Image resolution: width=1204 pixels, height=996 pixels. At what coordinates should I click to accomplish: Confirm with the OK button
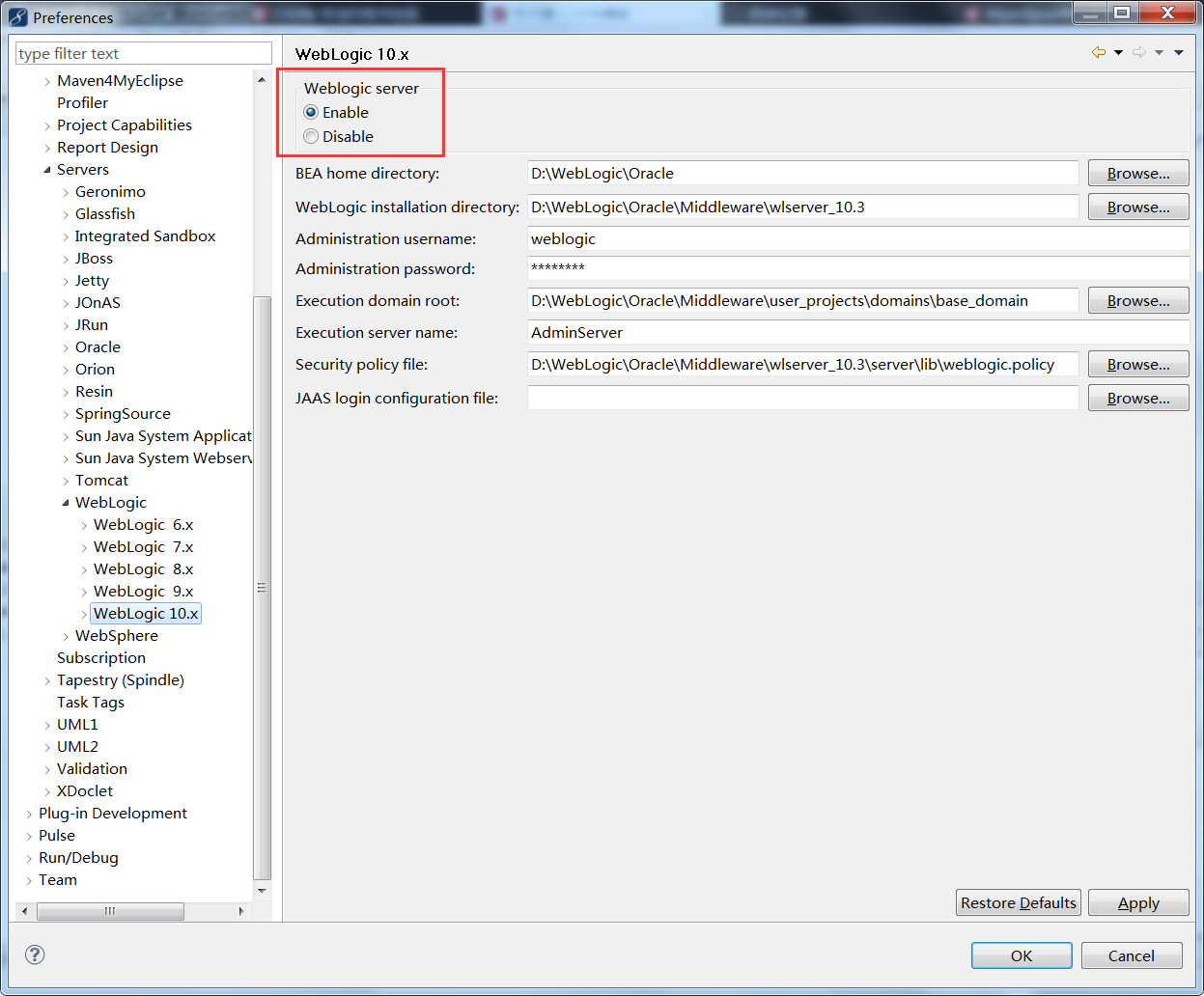[1022, 956]
